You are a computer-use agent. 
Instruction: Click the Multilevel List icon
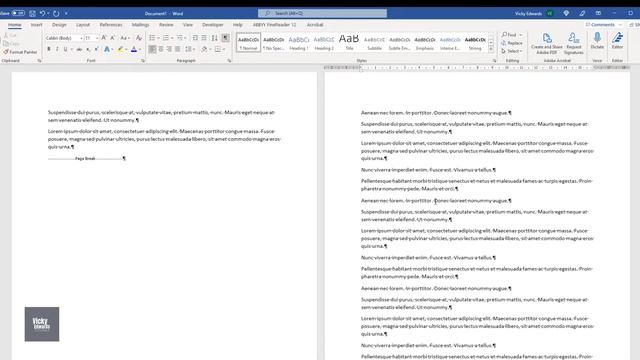[x=180, y=38]
